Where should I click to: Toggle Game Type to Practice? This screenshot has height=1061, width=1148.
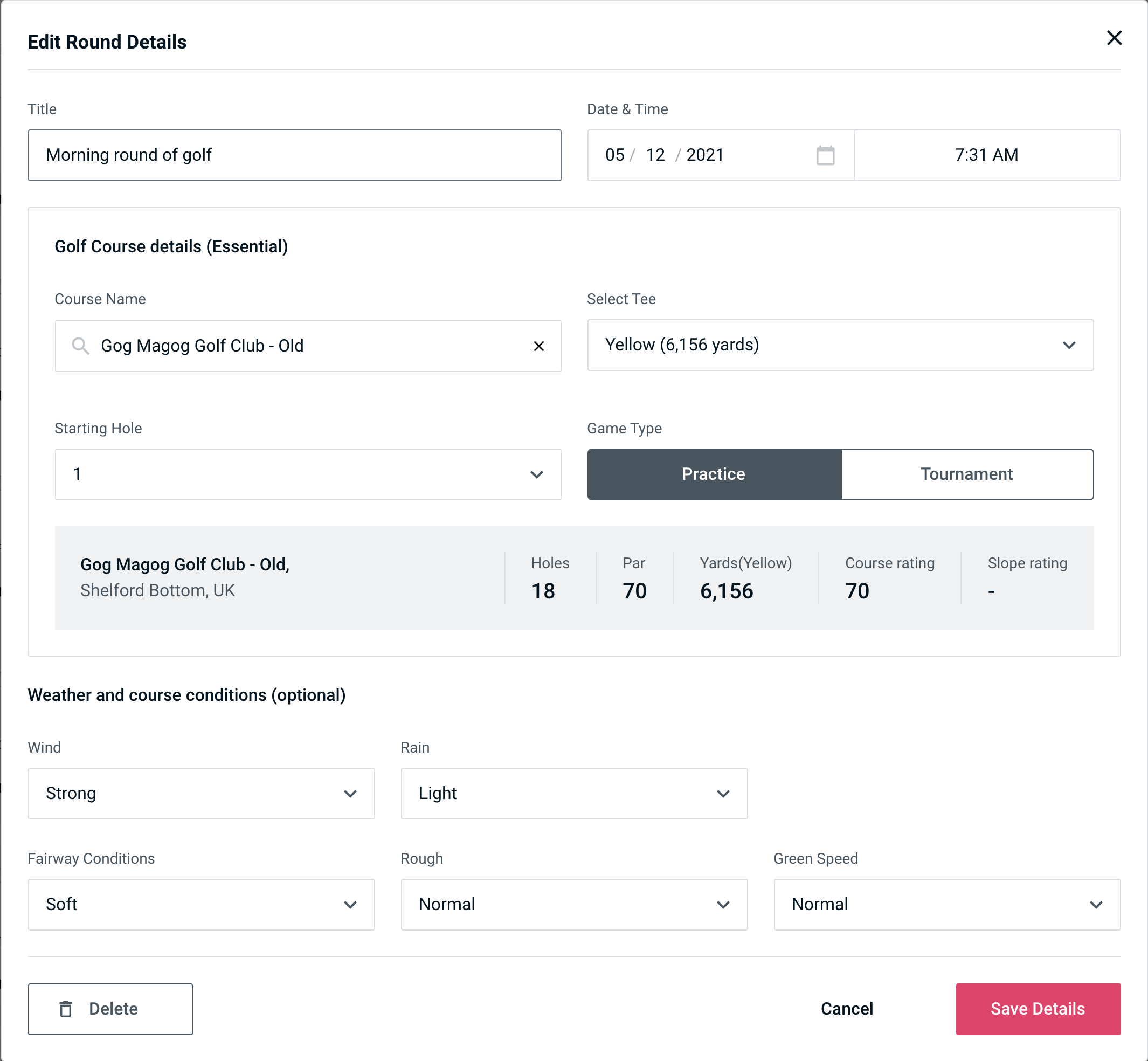pyautogui.click(x=713, y=474)
